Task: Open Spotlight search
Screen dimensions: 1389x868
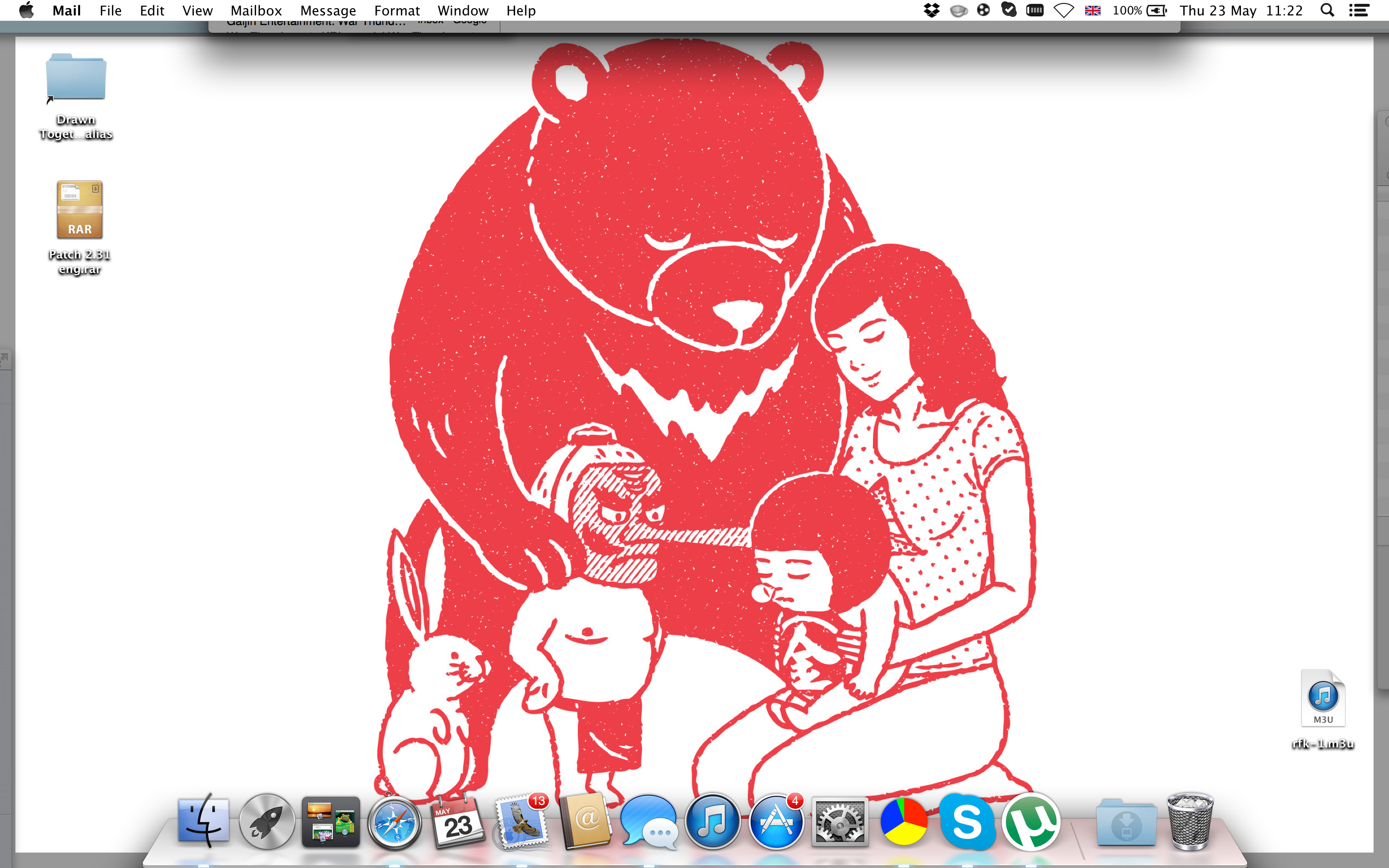Action: (1327, 10)
